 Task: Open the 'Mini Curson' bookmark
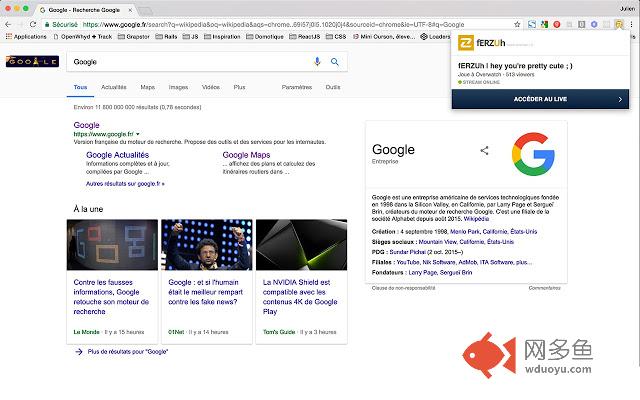click(x=384, y=36)
